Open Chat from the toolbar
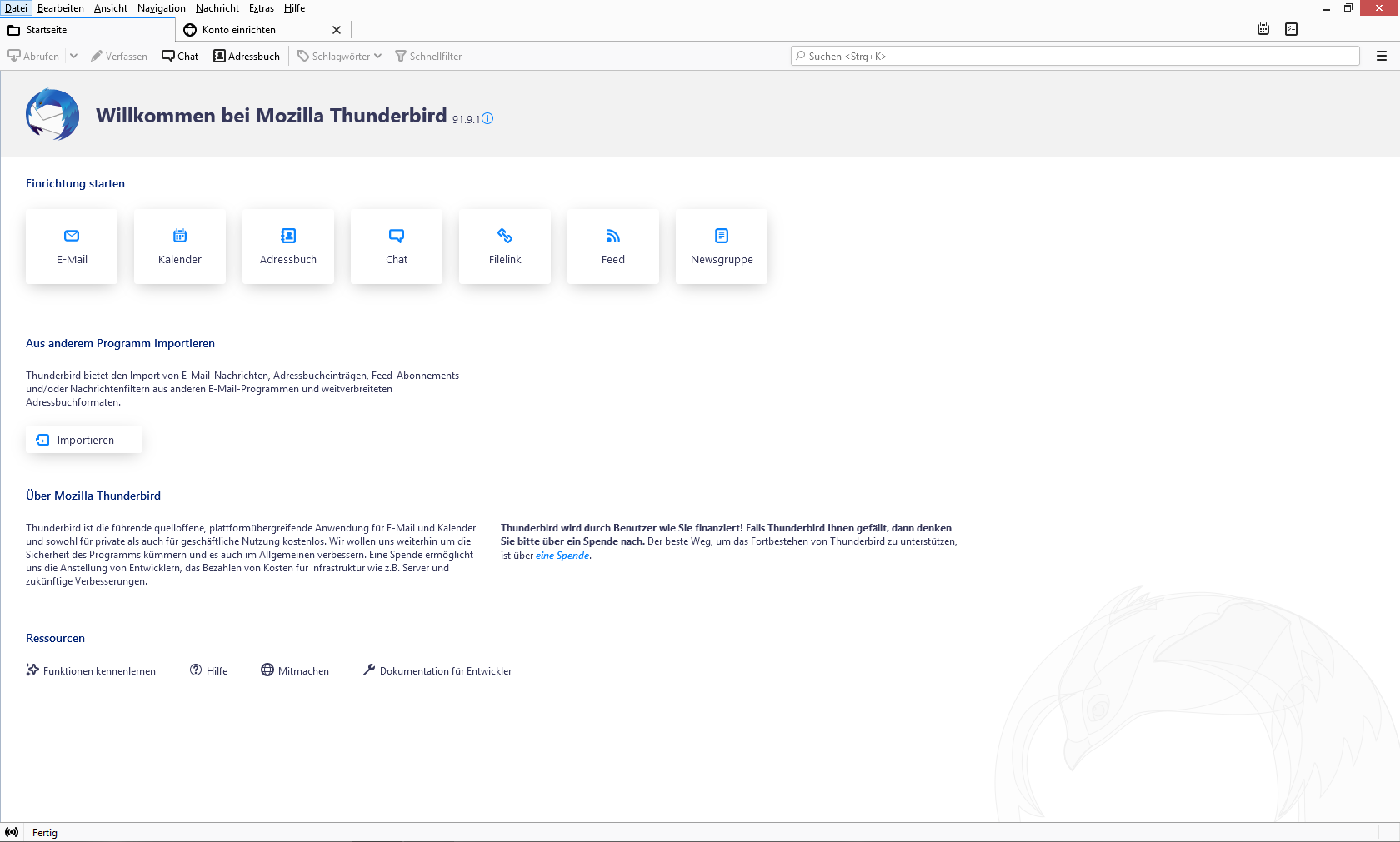Image resolution: width=1400 pixels, height=842 pixels. tap(180, 56)
